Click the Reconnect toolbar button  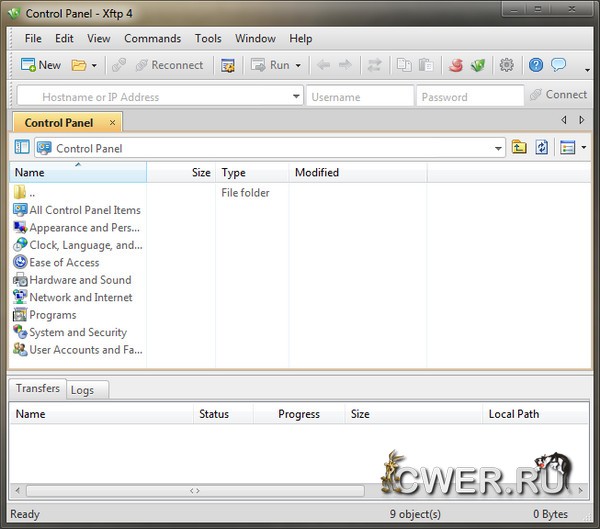tap(166, 65)
